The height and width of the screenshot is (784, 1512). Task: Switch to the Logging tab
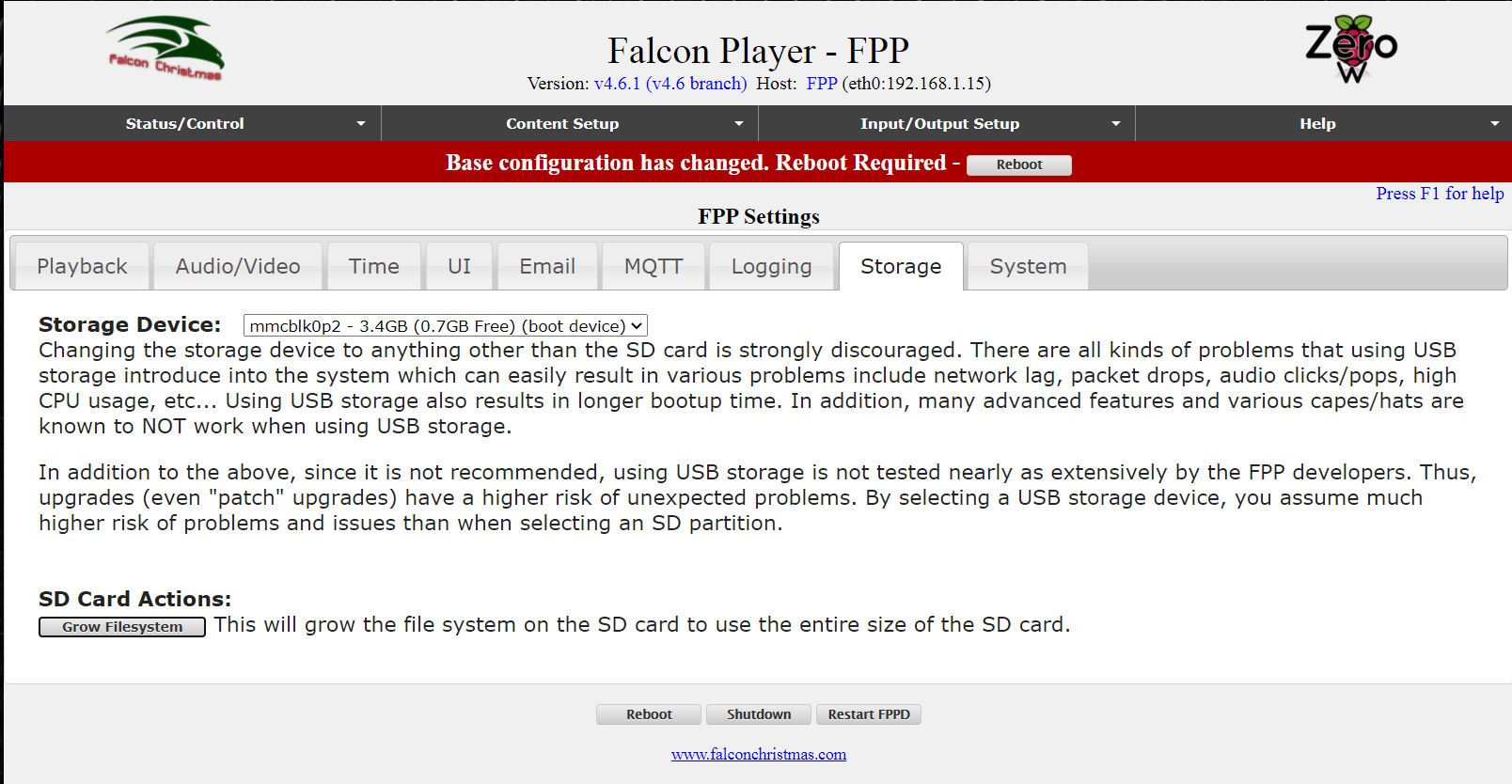coord(771,266)
